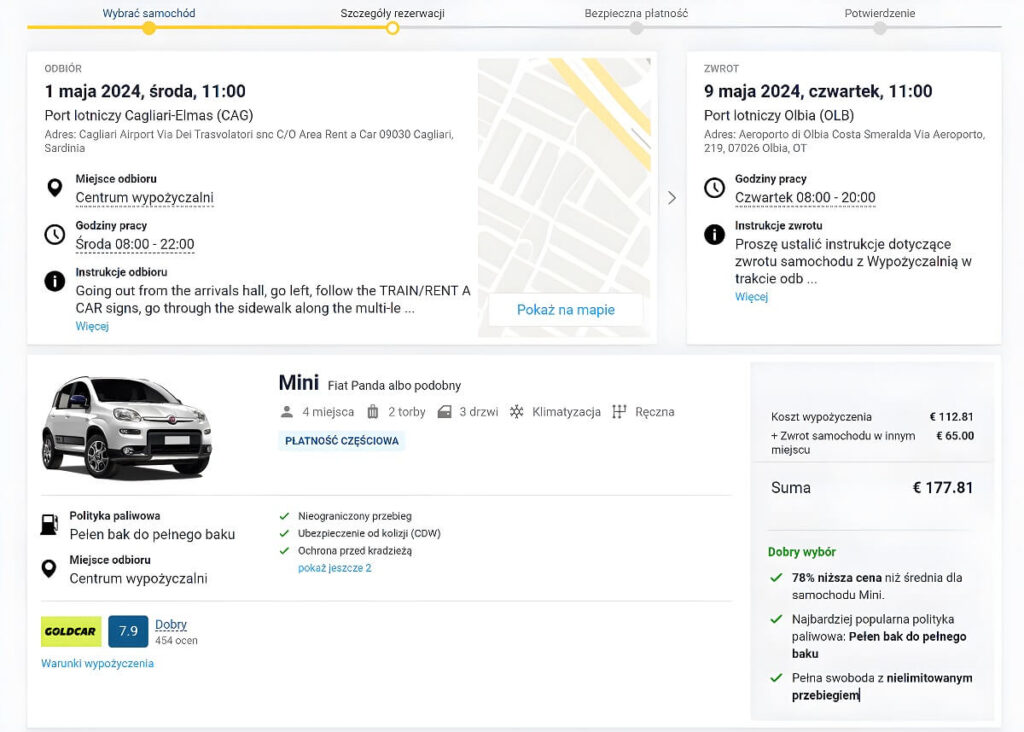
Task: Click the Fiat Panda car image
Action: [x=126, y=426]
